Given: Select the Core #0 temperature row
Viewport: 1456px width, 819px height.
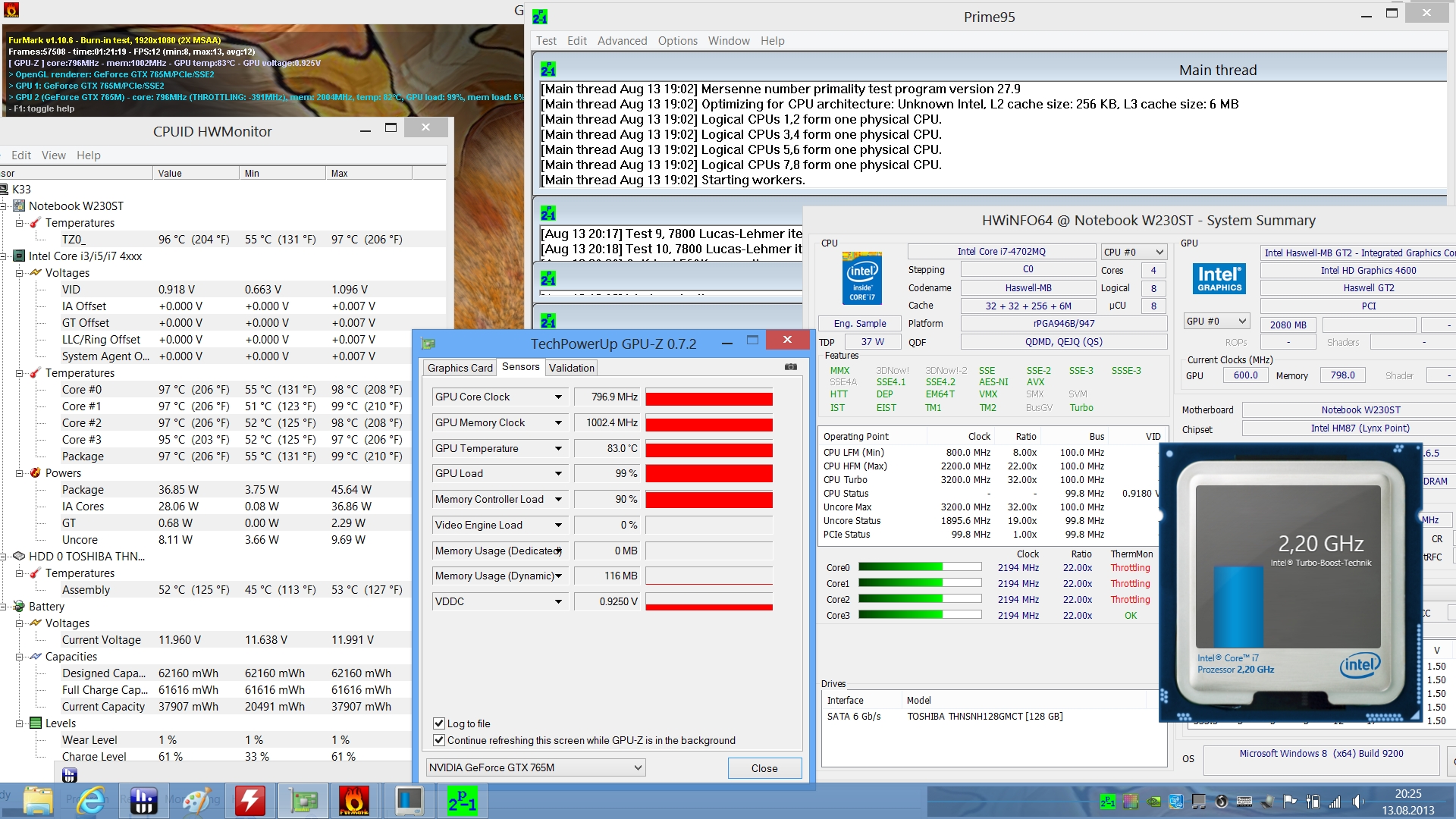Looking at the screenshot, I should (82, 390).
